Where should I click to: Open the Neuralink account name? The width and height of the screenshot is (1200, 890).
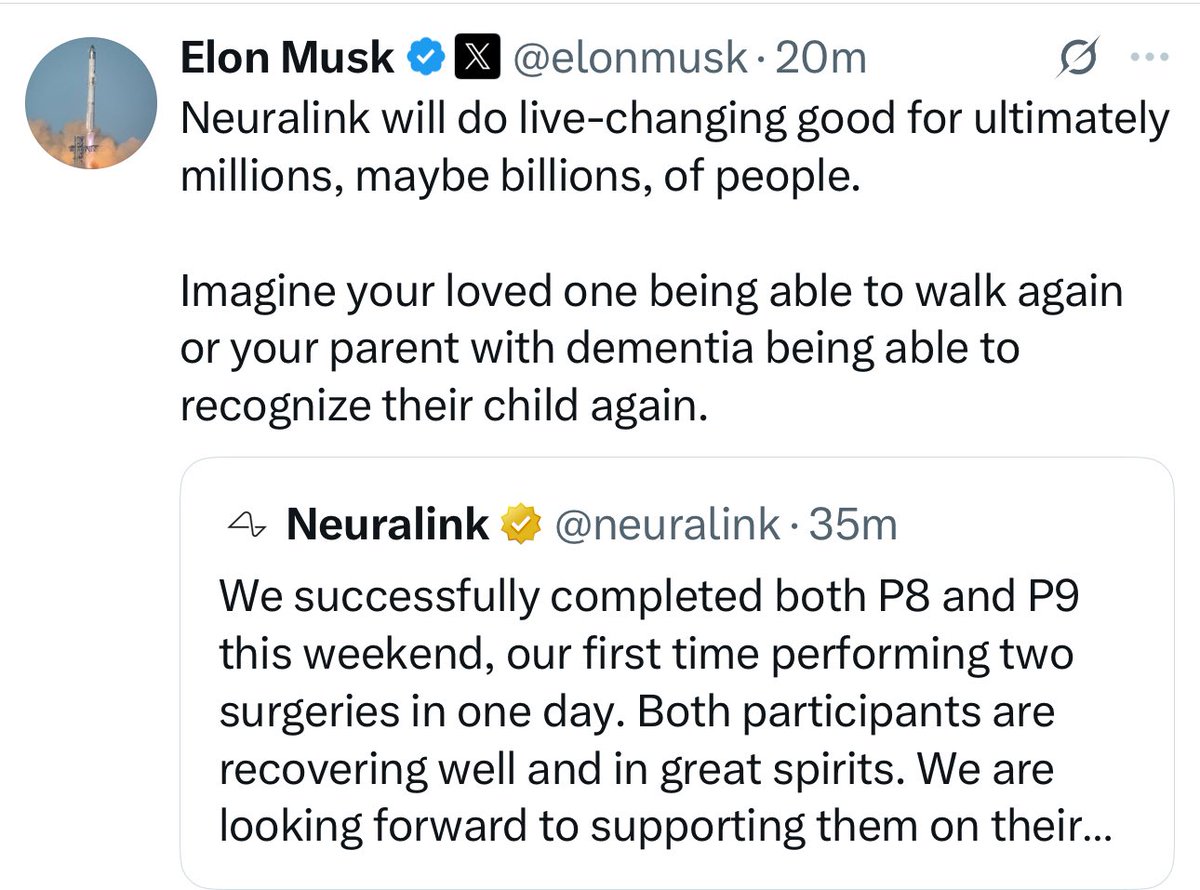388,524
